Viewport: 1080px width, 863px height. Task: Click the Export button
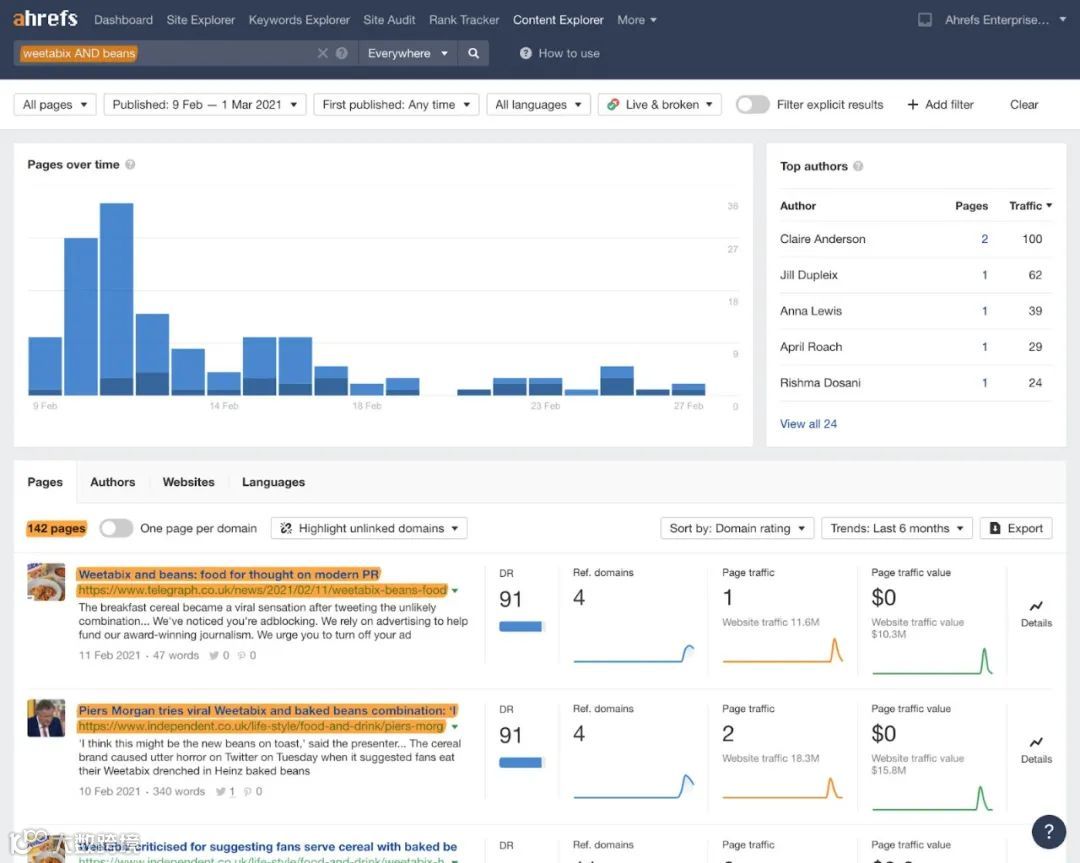1016,528
